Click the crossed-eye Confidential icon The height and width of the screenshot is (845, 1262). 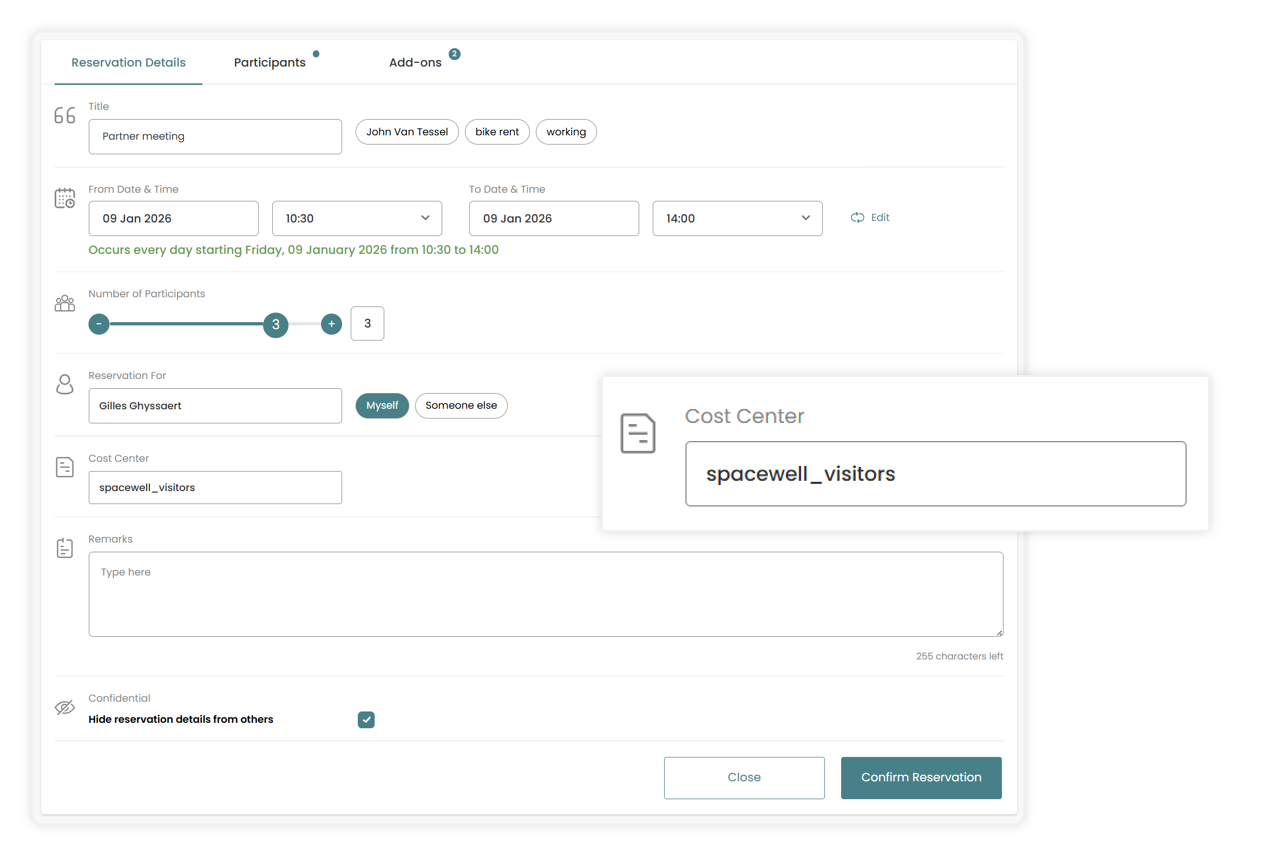[65, 708]
